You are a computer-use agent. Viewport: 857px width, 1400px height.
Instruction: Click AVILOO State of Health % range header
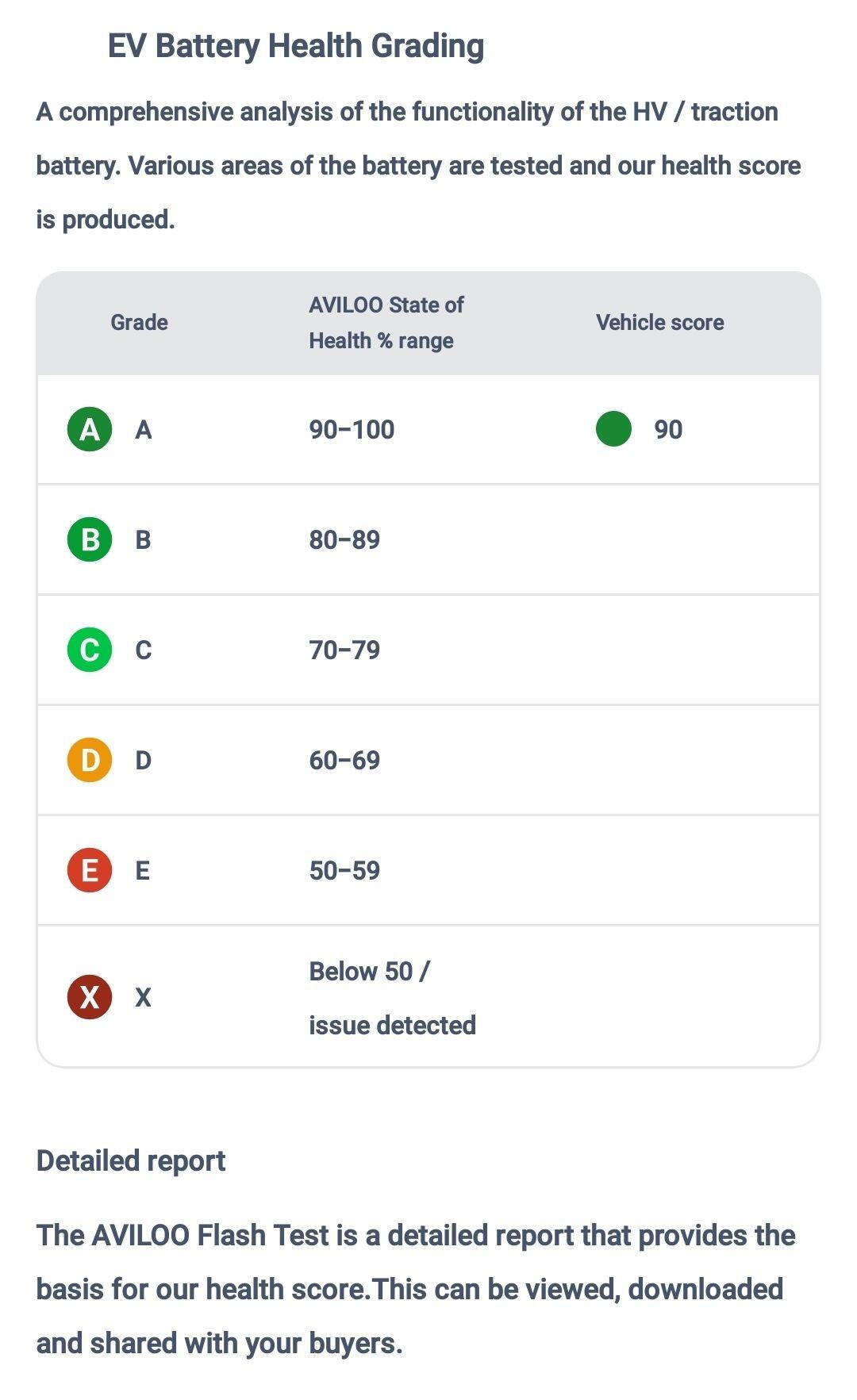coord(386,323)
